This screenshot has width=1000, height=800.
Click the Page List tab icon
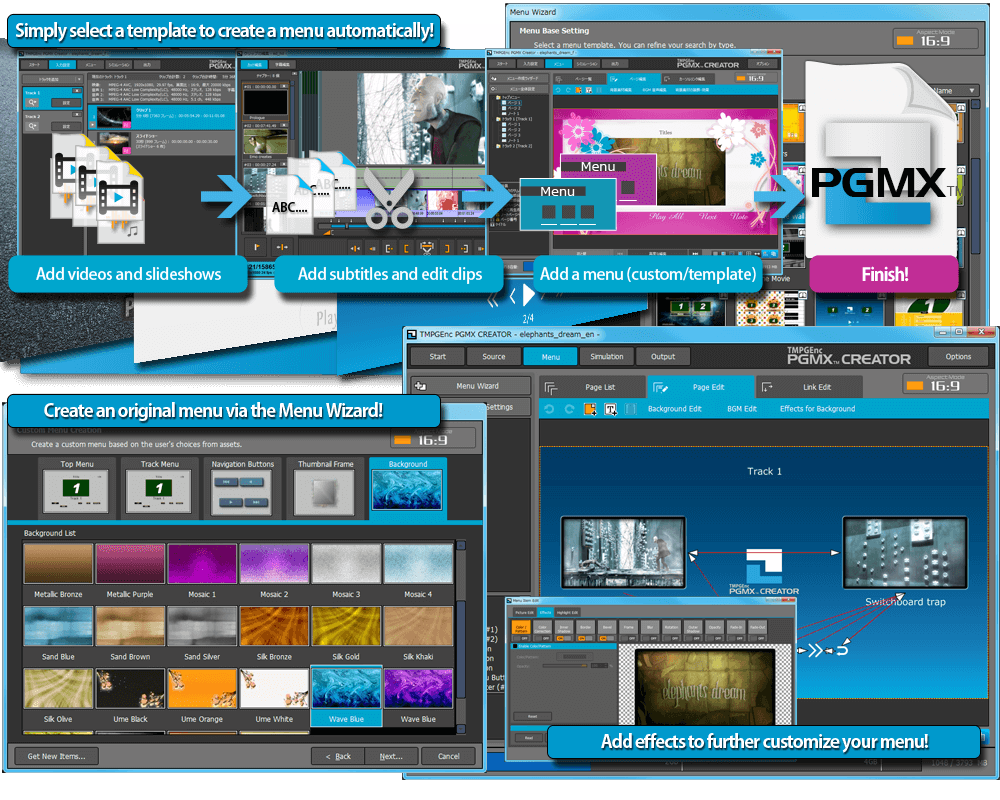pyautogui.click(x=551, y=387)
